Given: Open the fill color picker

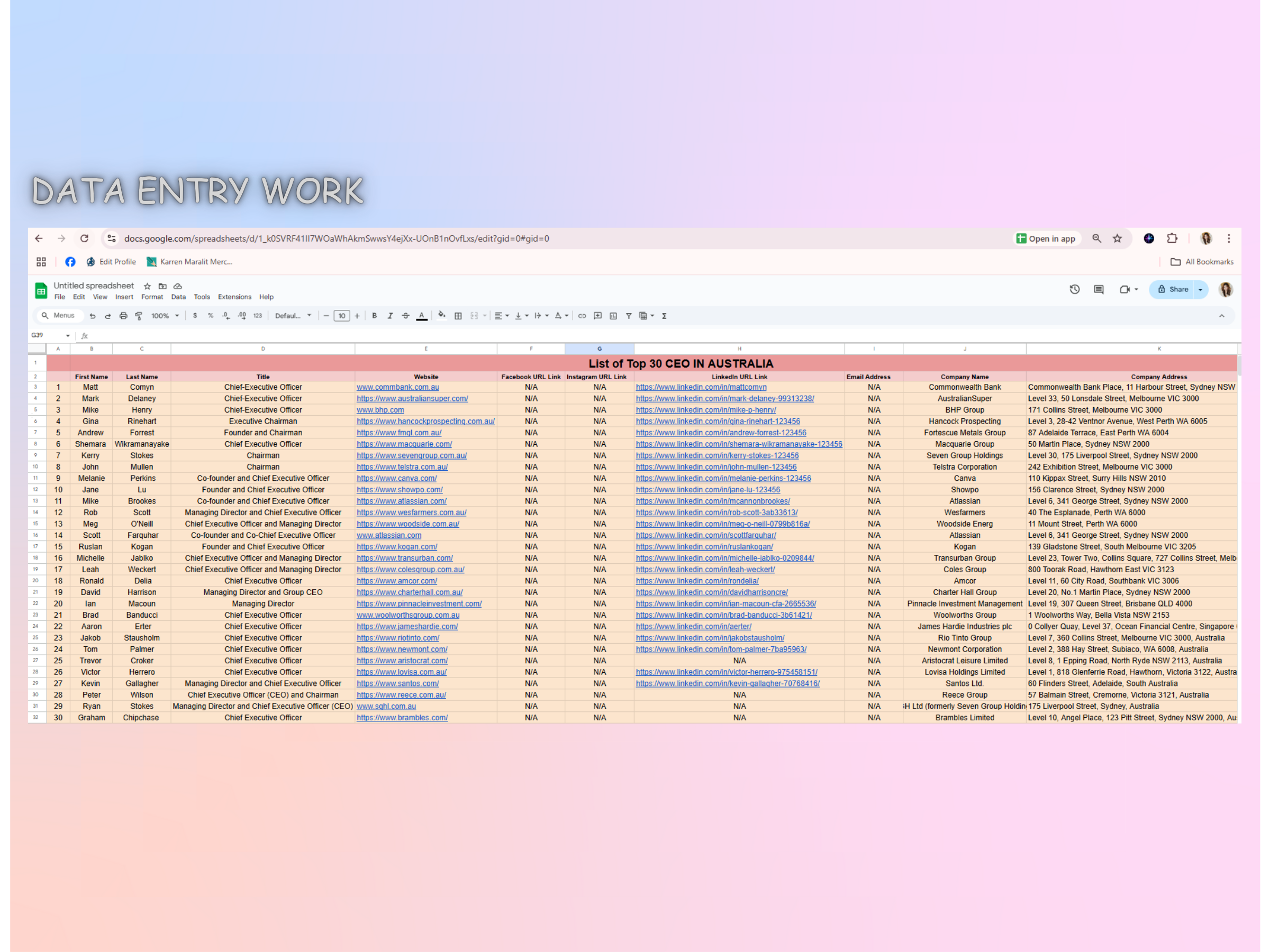Looking at the screenshot, I should [441, 316].
